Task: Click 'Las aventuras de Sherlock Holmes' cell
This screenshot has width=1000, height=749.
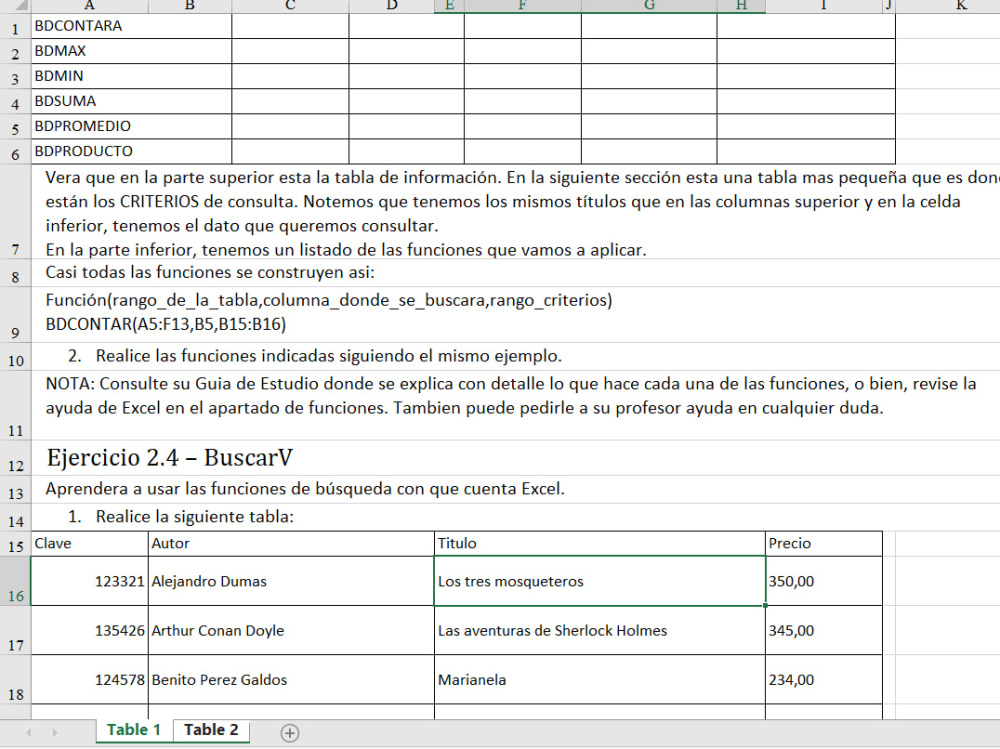Action: click(x=599, y=630)
